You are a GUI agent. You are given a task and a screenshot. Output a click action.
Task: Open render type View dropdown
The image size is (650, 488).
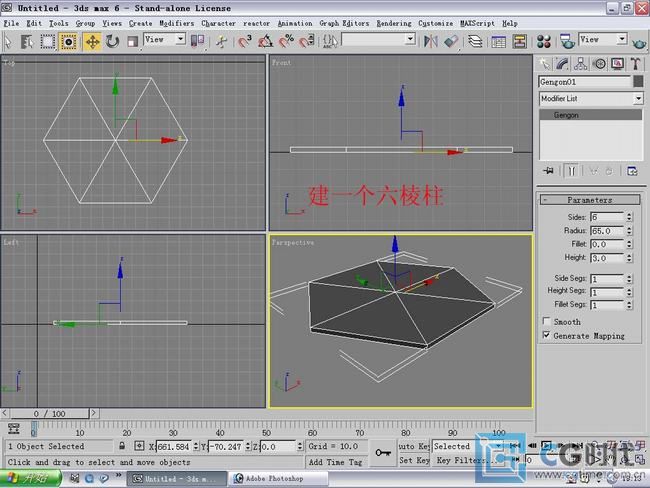tap(603, 39)
